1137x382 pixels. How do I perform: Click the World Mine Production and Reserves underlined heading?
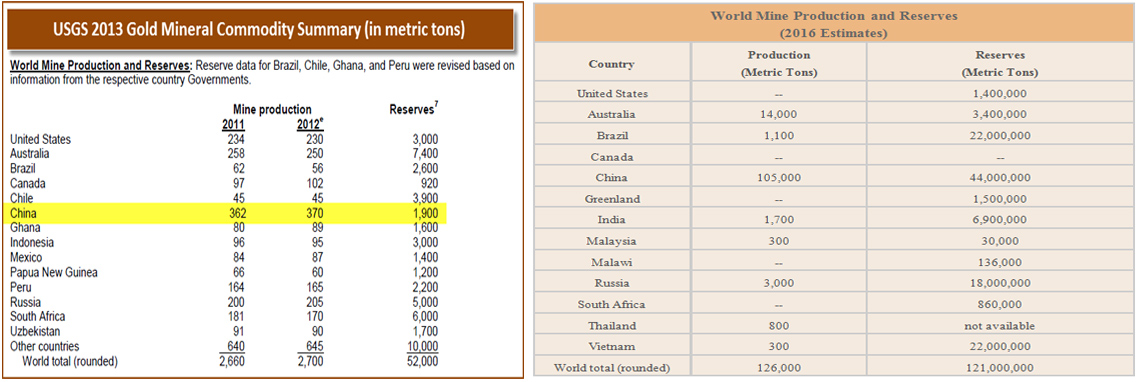(101, 65)
